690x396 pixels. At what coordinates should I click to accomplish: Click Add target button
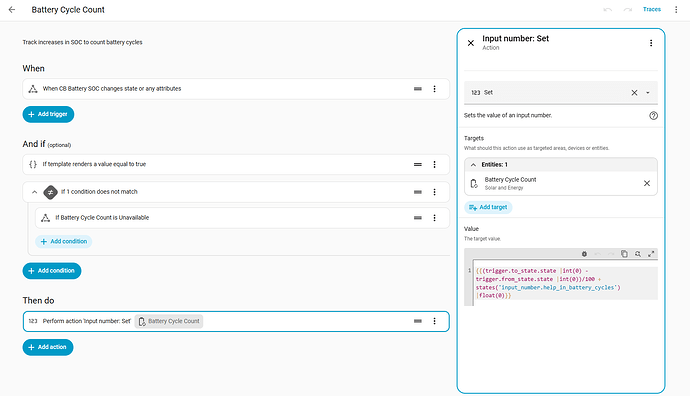tap(488, 207)
